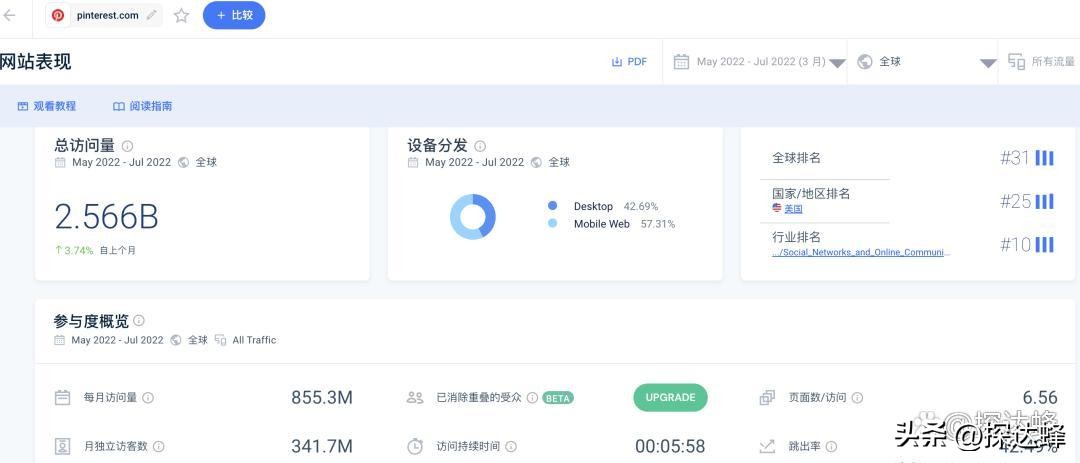Click the pages icon beside 页面数/访问
This screenshot has height=463, width=1080.
point(767,398)
